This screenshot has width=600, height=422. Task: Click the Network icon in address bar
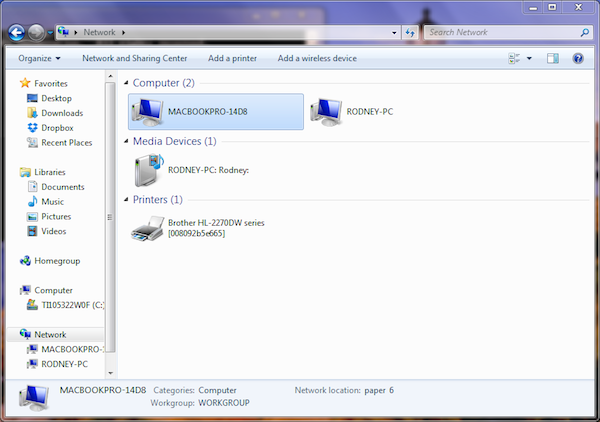64,32
